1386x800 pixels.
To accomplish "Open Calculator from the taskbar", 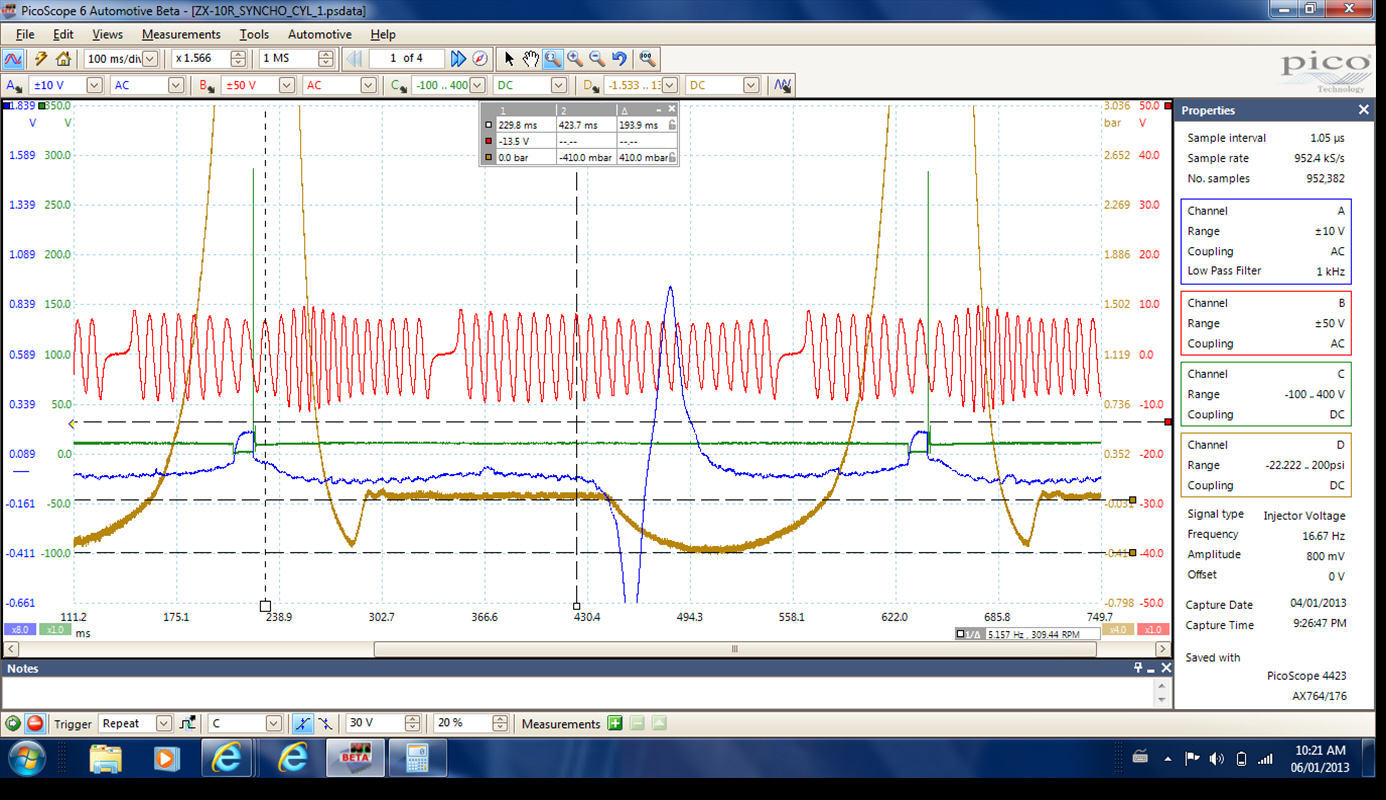I will [416, 760].
